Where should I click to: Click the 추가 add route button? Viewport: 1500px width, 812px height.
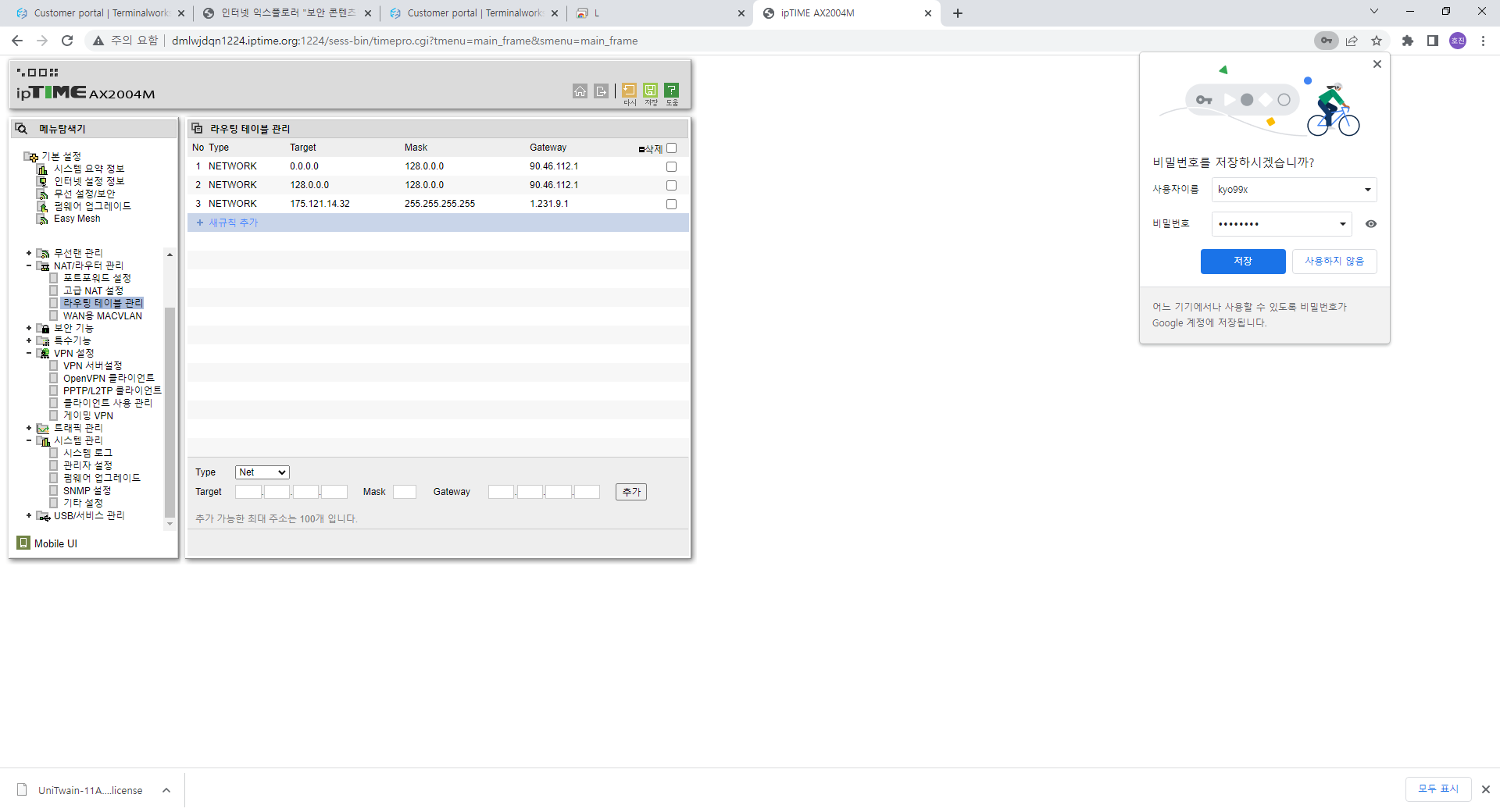631,492
